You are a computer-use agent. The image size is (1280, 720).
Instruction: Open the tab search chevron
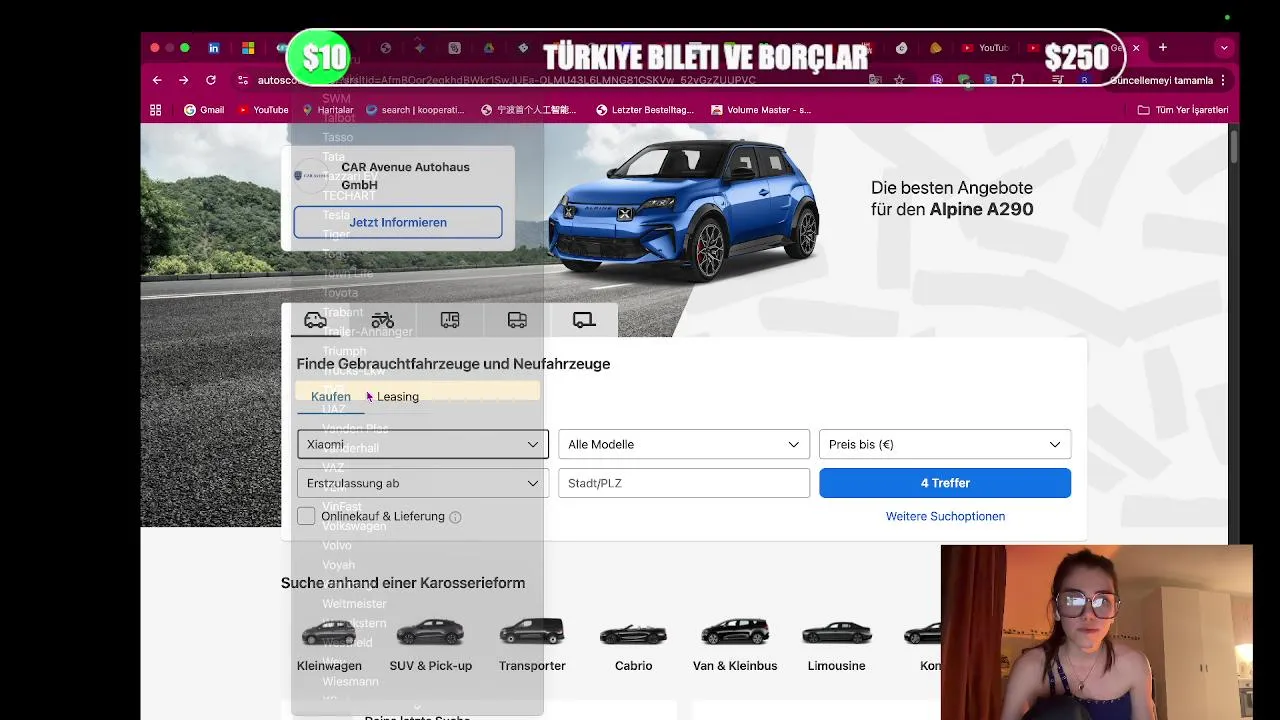tap(1224, 47)
